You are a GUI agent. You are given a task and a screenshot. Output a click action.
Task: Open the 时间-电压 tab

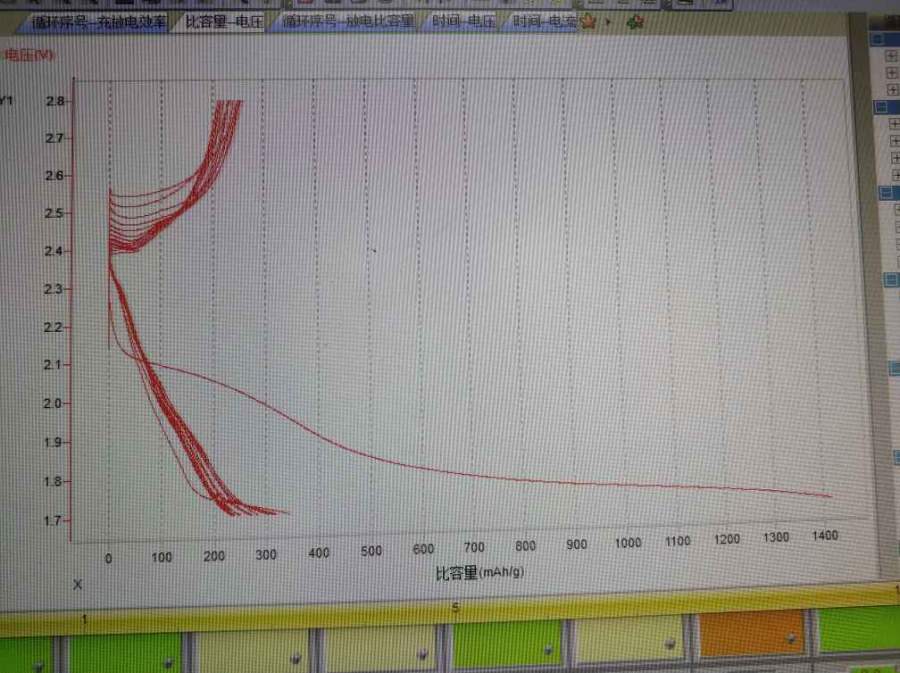tap(463, 21)
